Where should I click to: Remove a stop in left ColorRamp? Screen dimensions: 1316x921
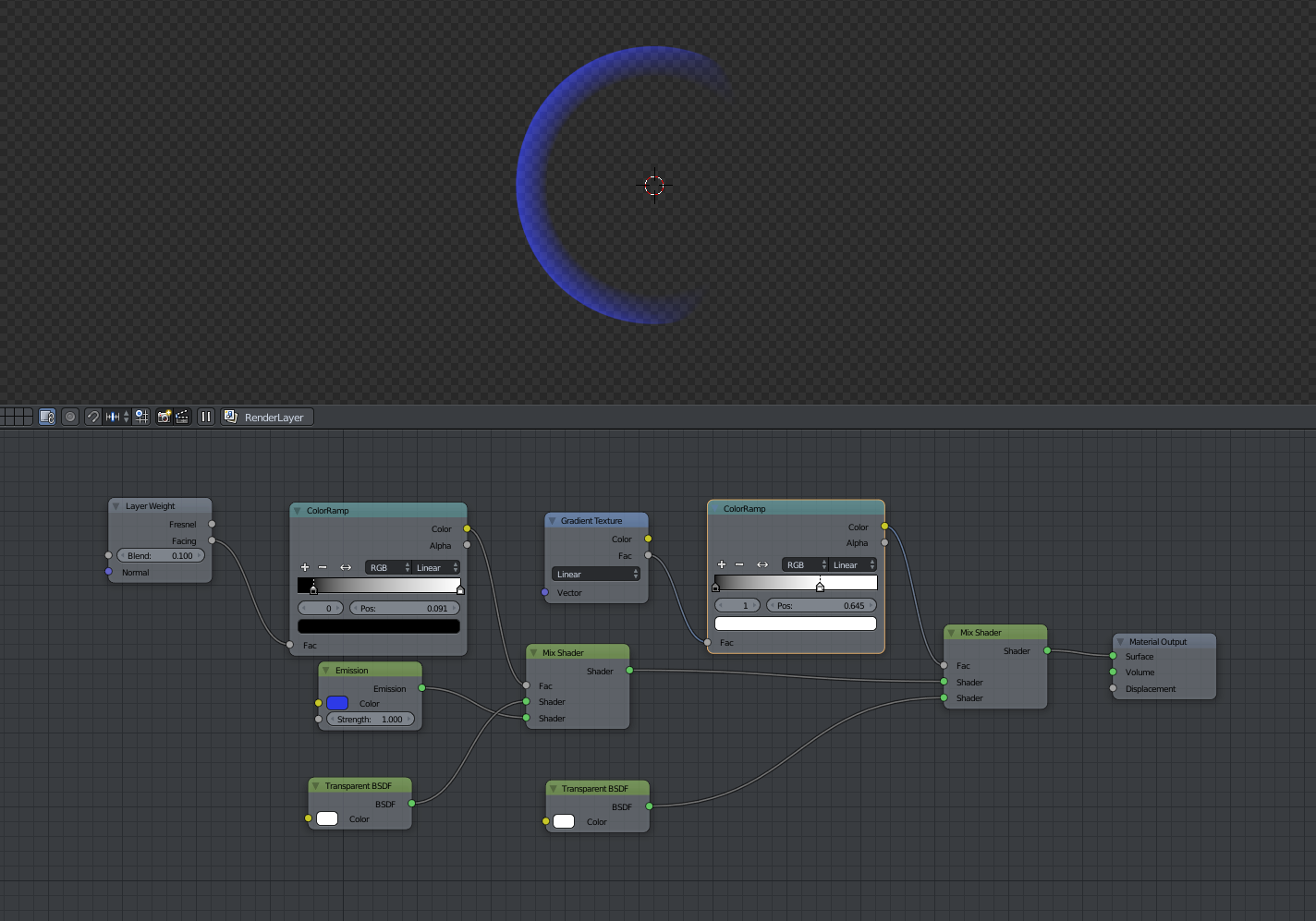(x=323, y=567)
